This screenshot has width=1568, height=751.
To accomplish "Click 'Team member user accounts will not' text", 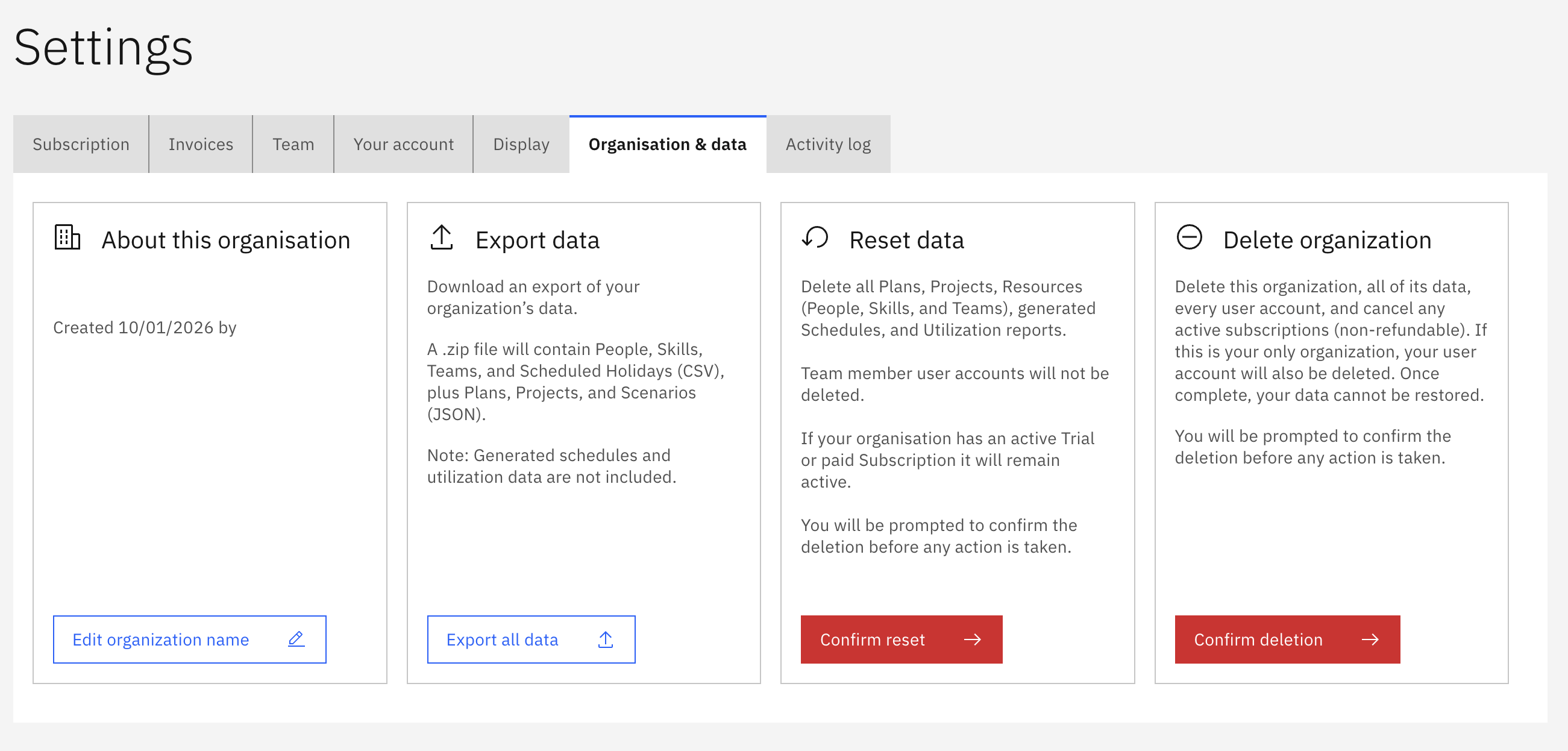I will point(955,384).
